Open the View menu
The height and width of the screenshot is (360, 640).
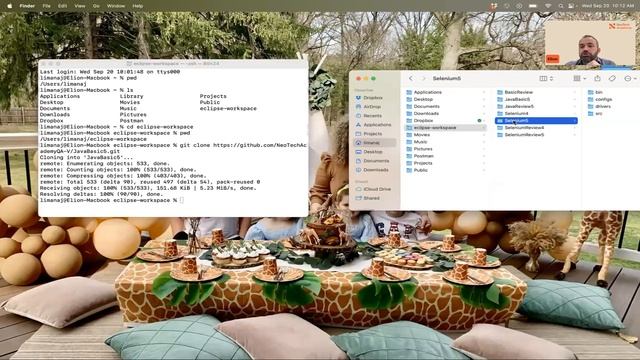[x=80, y=6]
